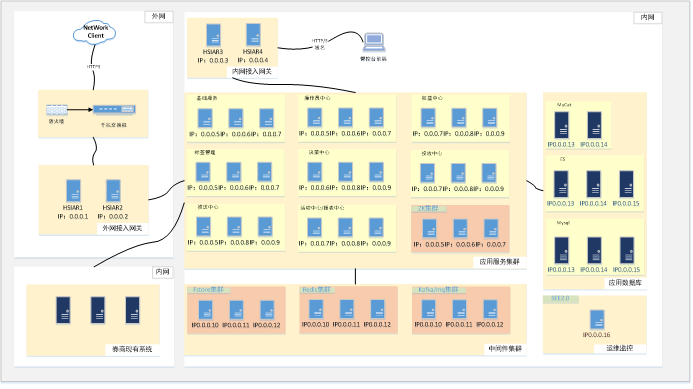The height and width of the screenshot is (389, 693).
Task: Select Redis集群 server IP0.0.0.11
Action: pyautogui.click(x=346, y=309)
